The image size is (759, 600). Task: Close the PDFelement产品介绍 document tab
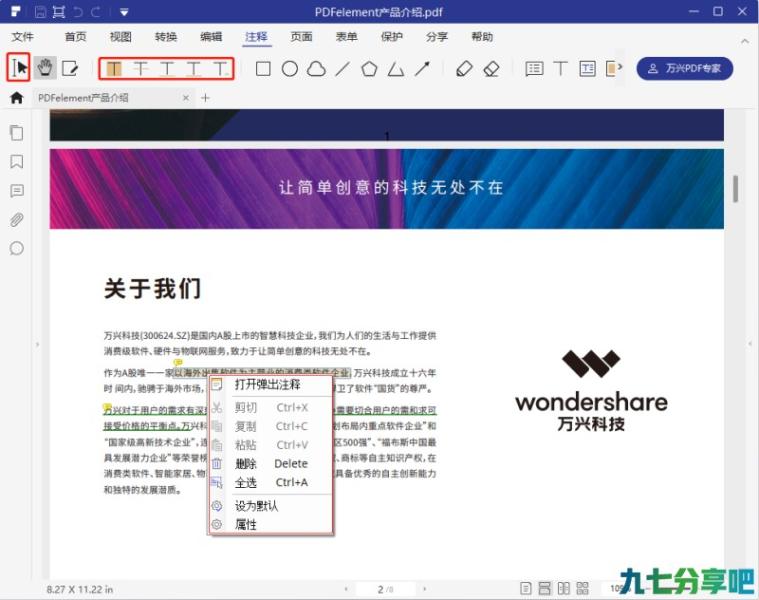click(186, 98)
